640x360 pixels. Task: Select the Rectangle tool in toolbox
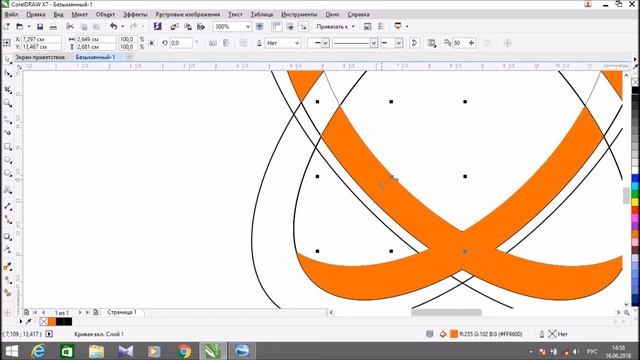[7, 147]
